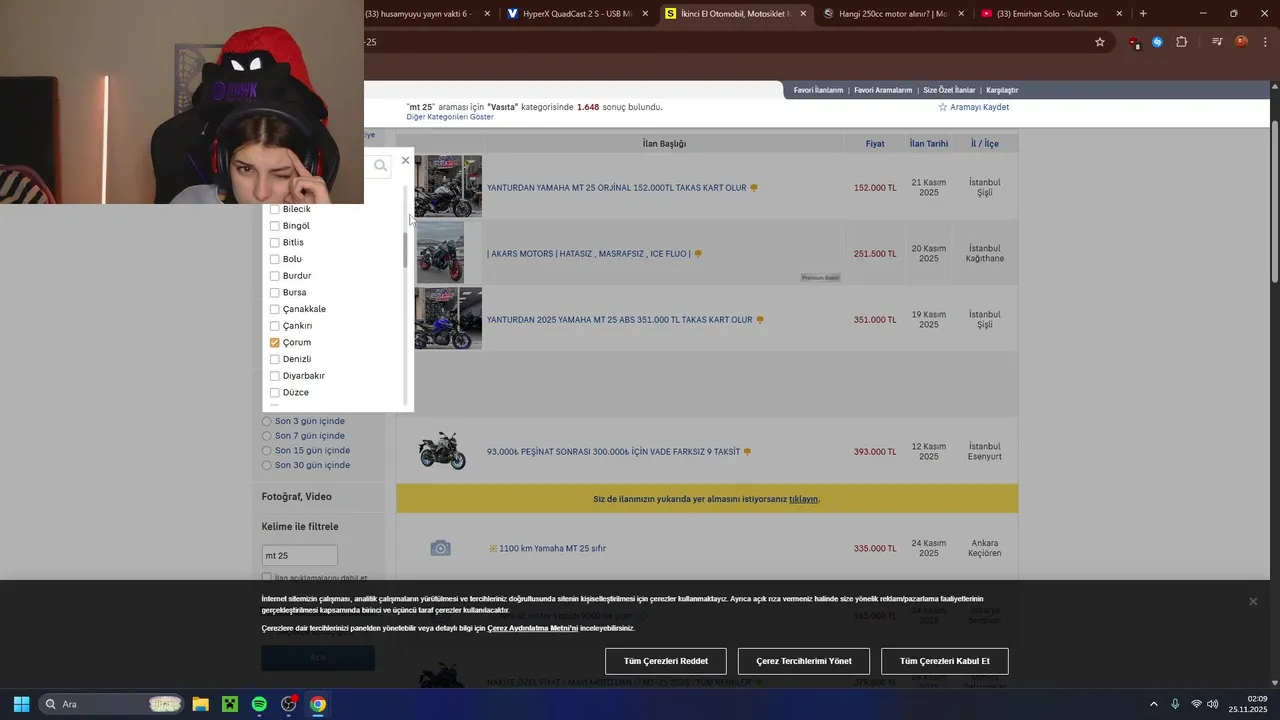Open Size Özel İlanlar menu link
Screen dimensions: 1280x720
[x=949, y=90]
